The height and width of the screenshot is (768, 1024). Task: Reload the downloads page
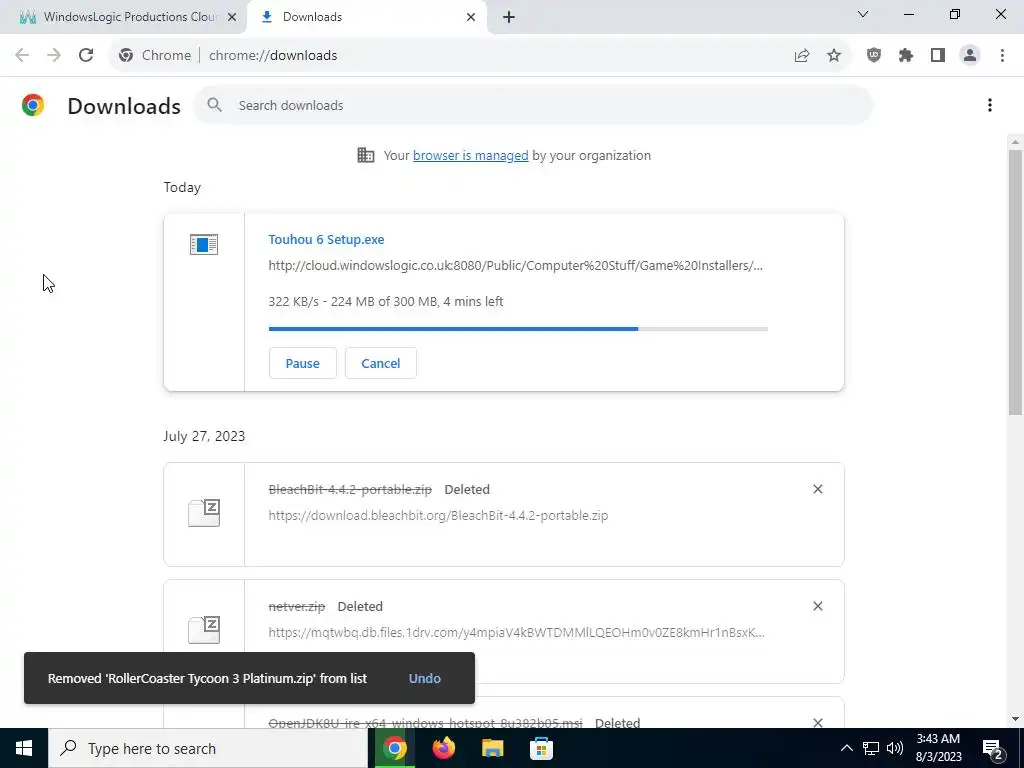click(x=86, y=56)
